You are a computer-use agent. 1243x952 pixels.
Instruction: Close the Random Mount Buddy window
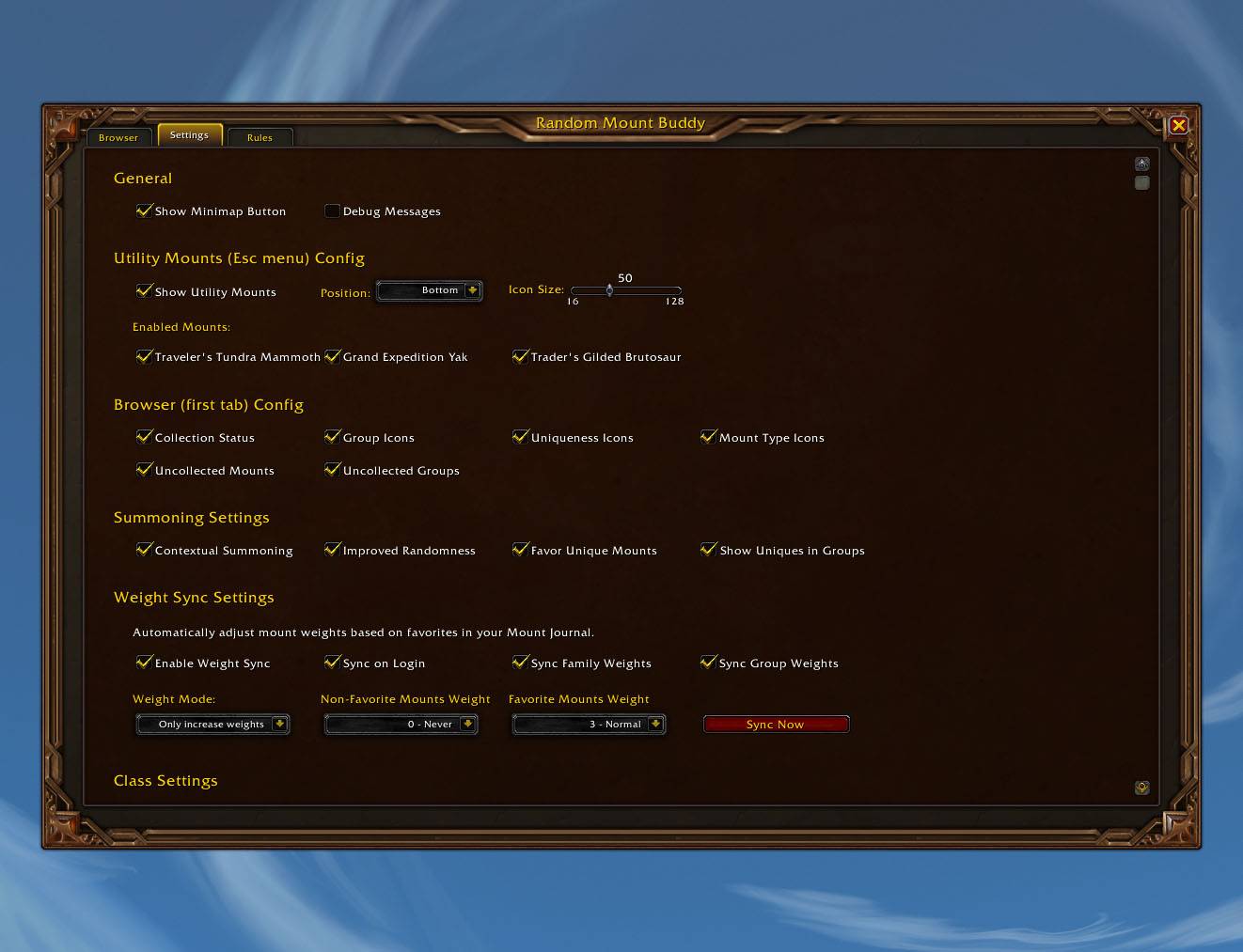pos(1178,125)
